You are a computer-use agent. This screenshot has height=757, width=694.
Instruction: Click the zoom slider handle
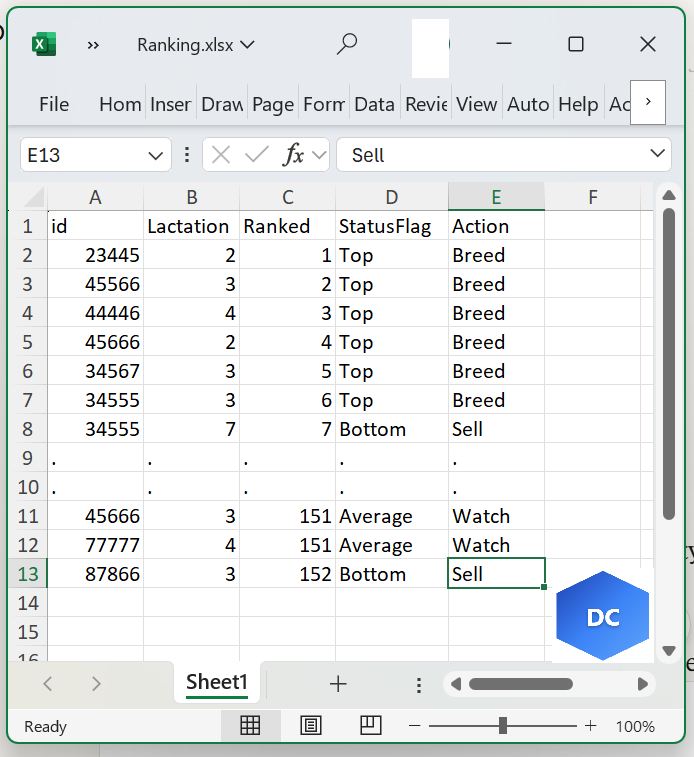click(503, 726)
